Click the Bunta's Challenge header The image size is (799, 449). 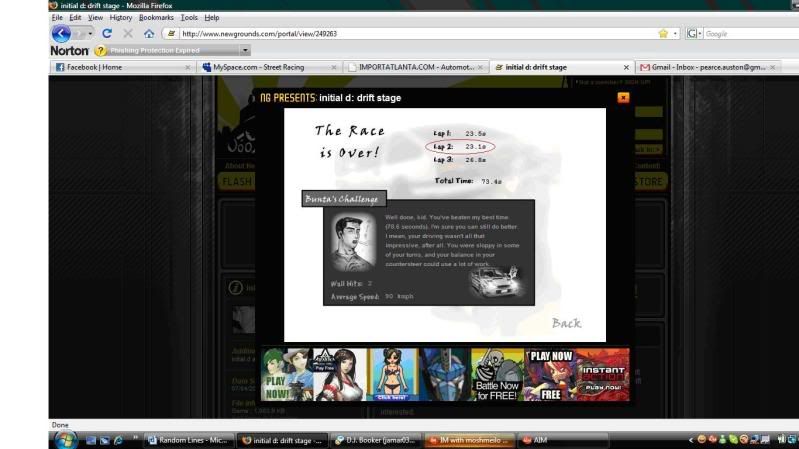[344, 199]
